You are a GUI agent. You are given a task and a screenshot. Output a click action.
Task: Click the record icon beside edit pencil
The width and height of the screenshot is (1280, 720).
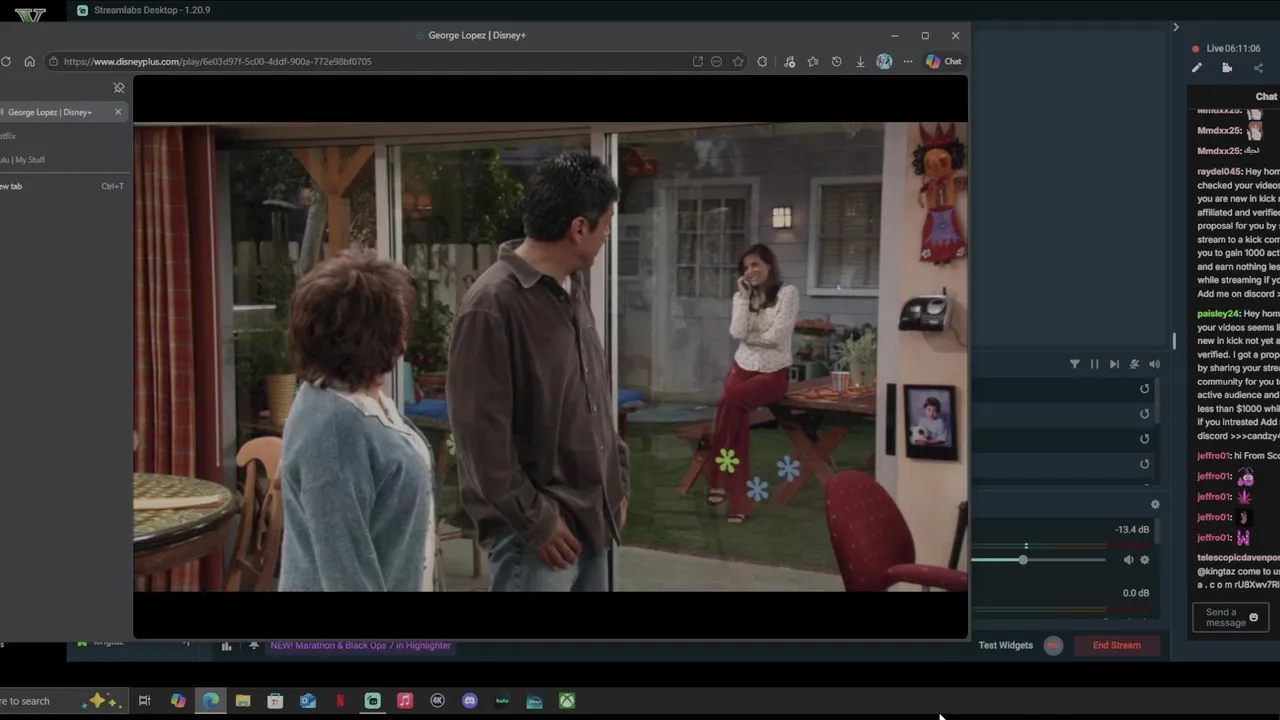(1227, 68)
